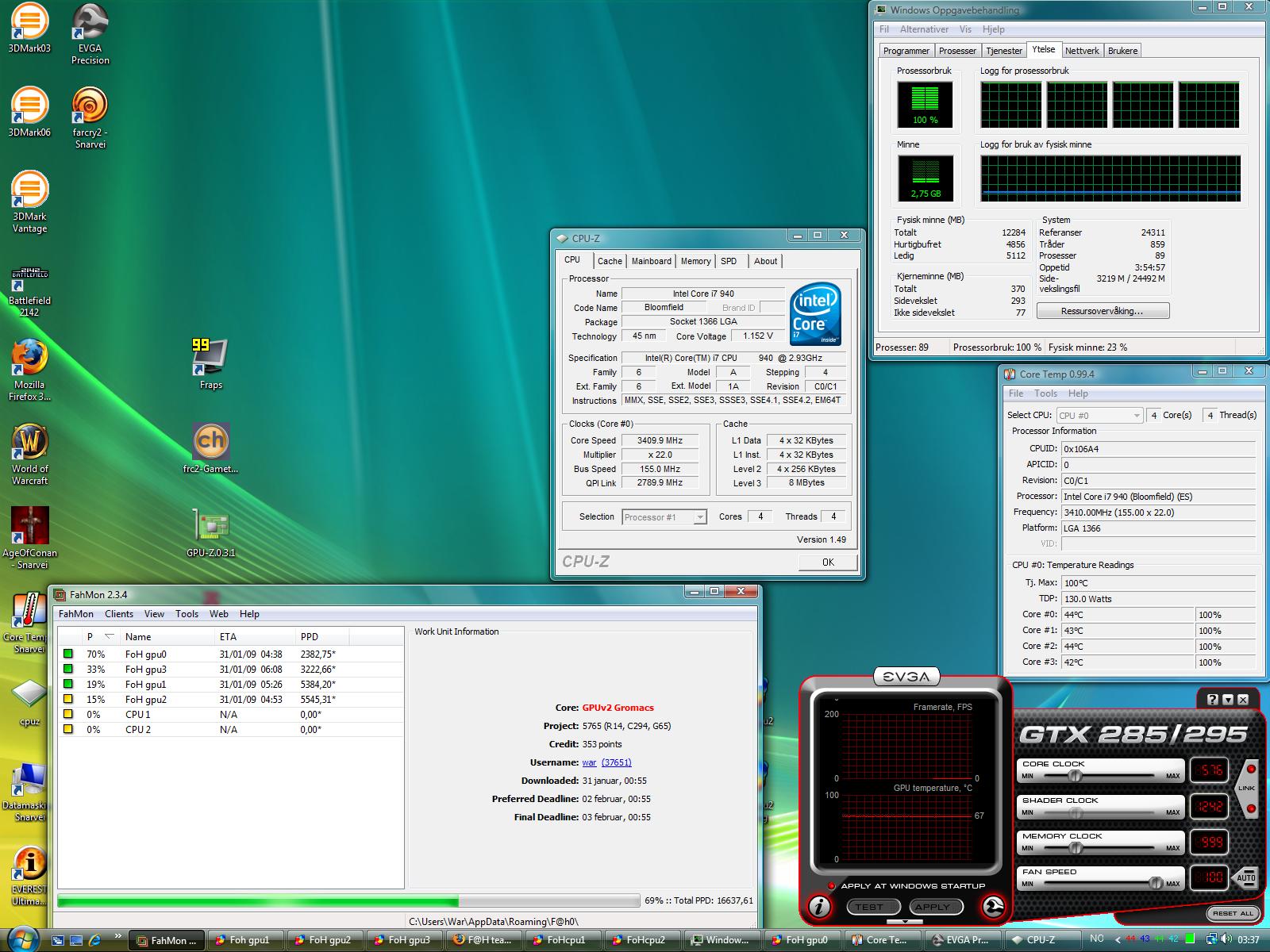Image resolution: width=1270 pixels, height=952 pixels.
Task: Select Battlefield 2142 desktop icon
Action: click(x=29, y=291)
